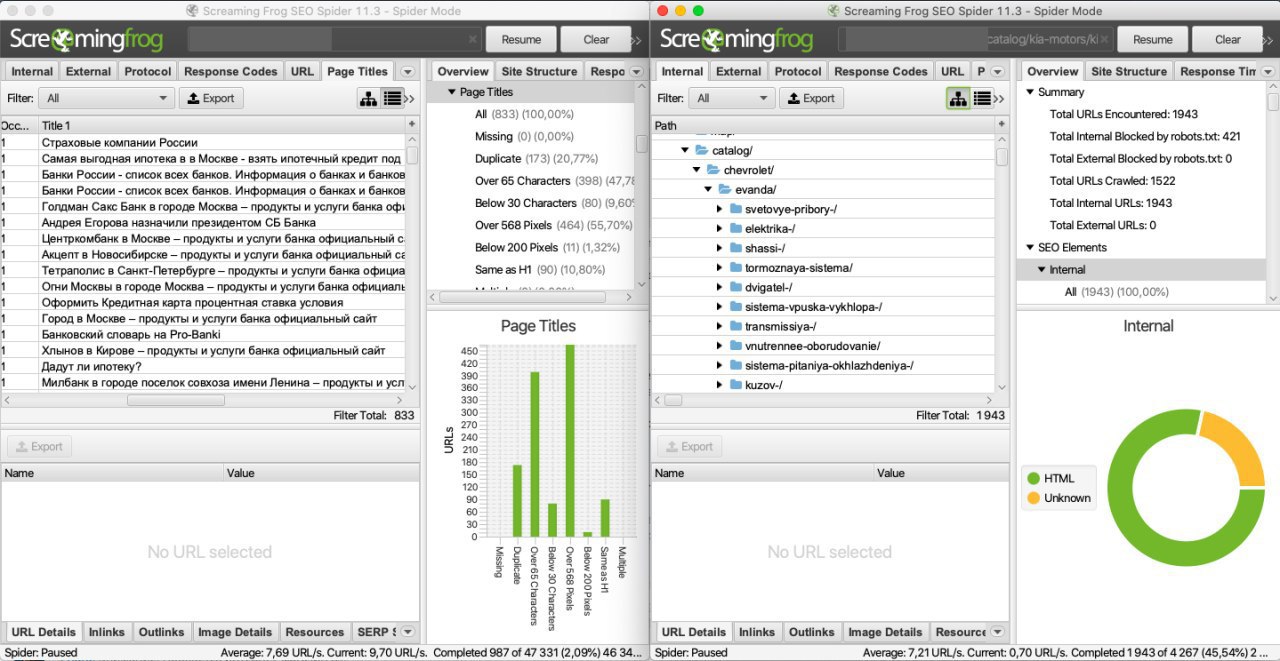Viewport: 1280px width, 661px height.
Task: Open Response Codes tab in left window
Action: 231,72
